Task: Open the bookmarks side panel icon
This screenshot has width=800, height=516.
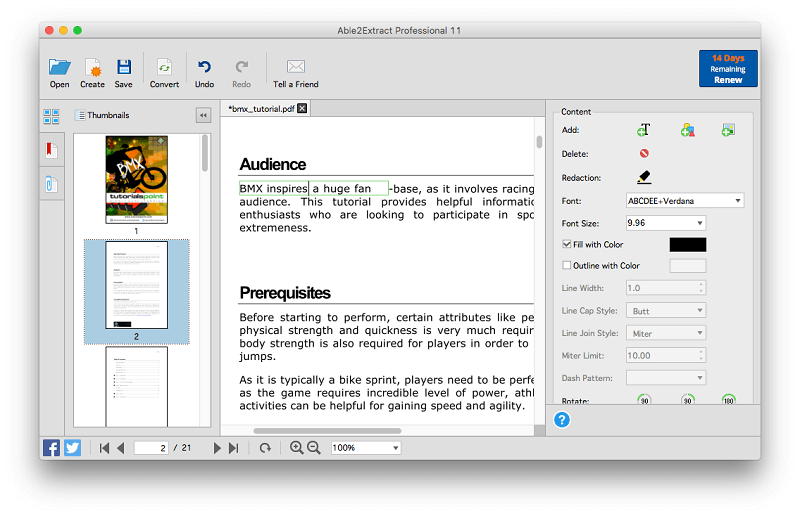Action: click(x=52, y=150)
